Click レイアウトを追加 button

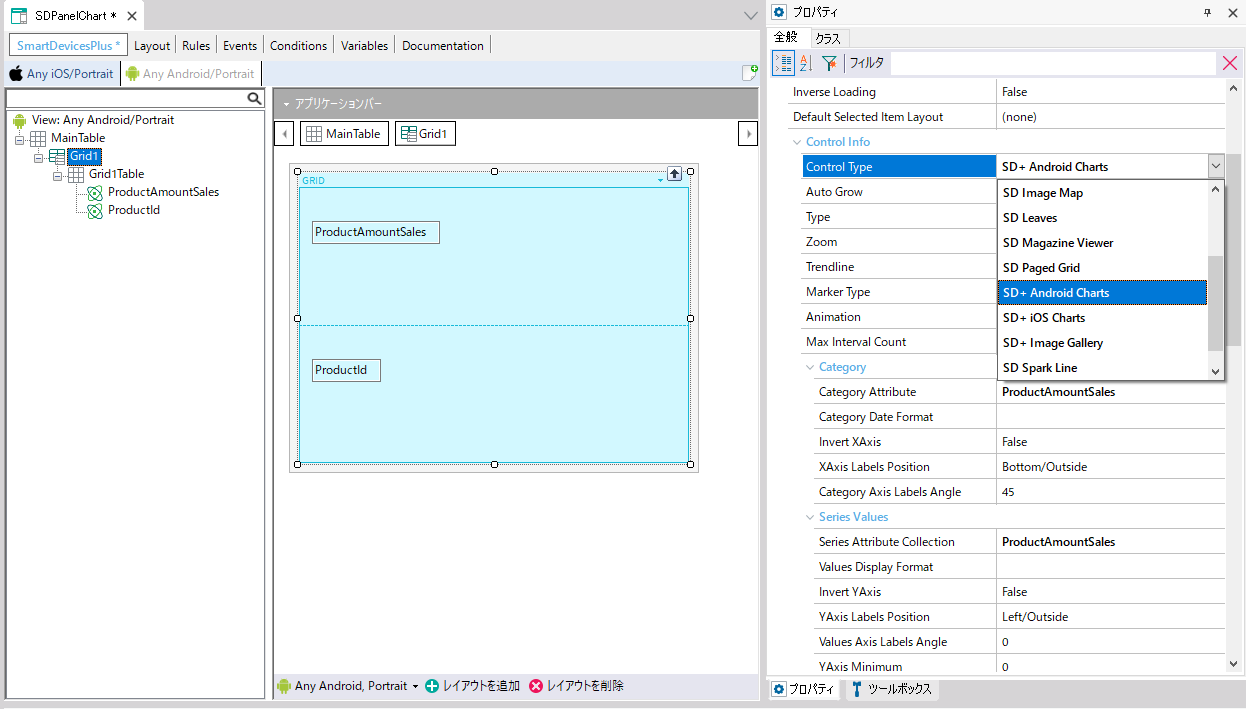[x=472, y=686]
